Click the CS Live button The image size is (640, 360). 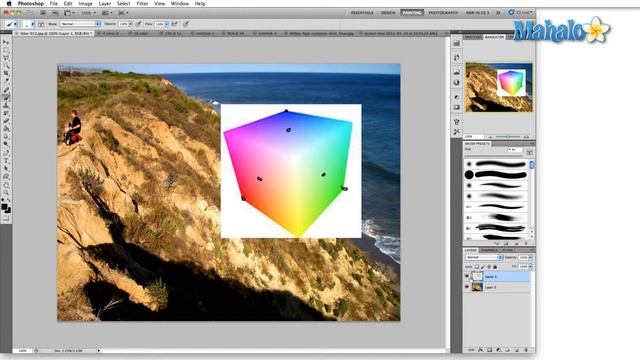(520, 13)
